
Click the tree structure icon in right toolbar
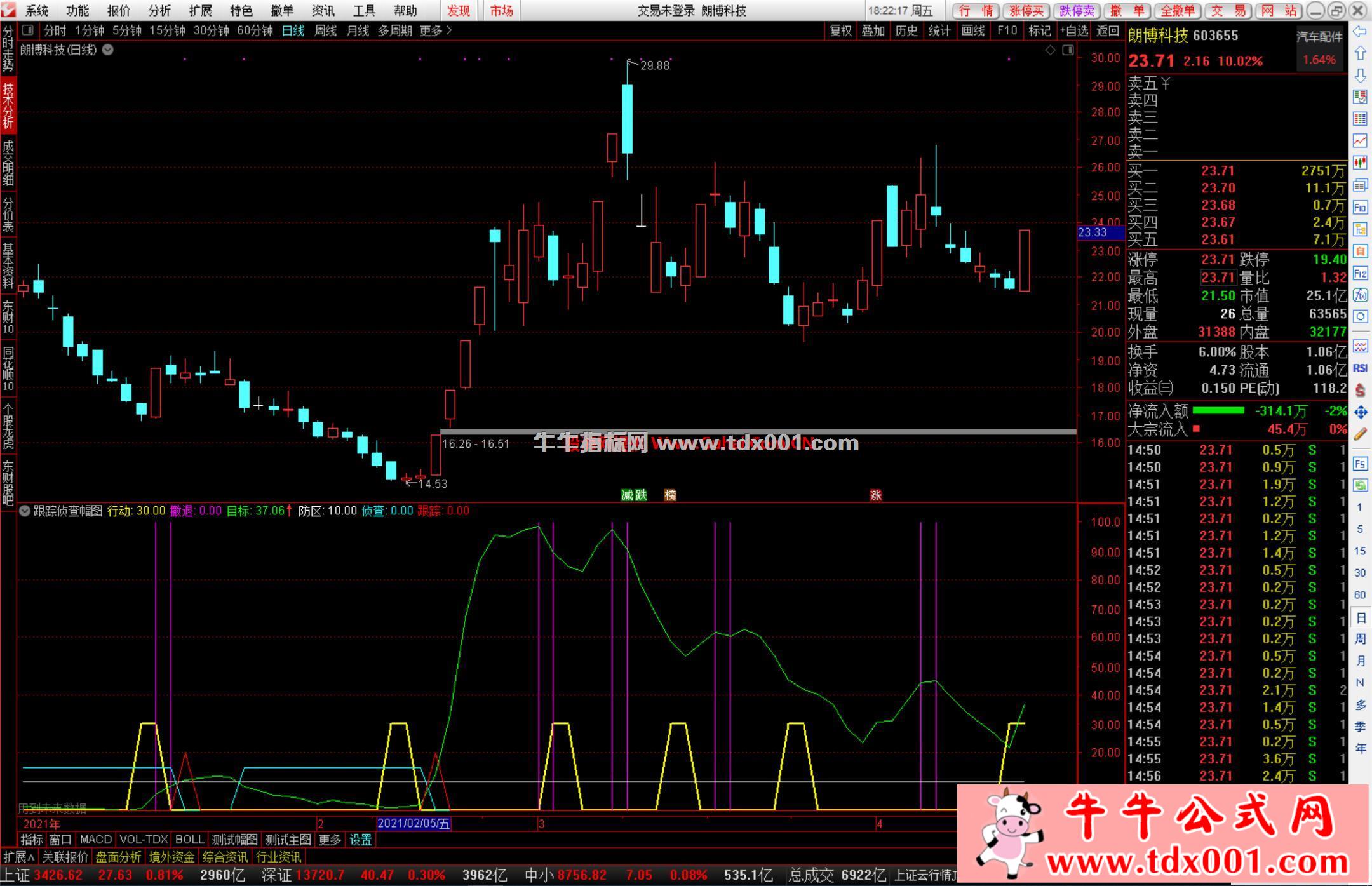(1360, 229)
